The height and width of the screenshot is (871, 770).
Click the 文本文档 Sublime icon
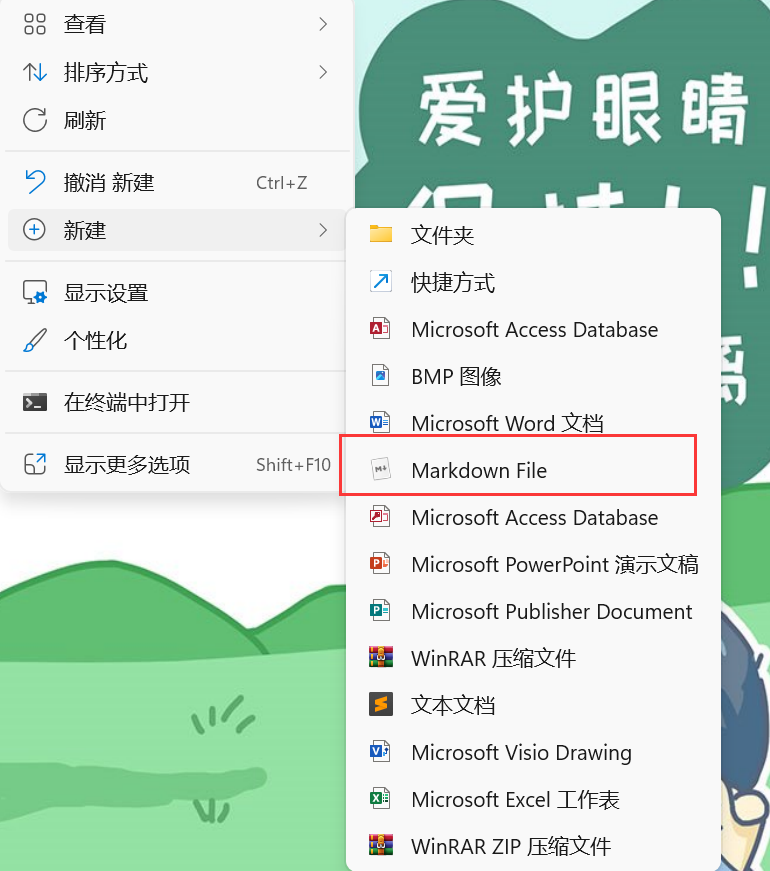tap(381, 704)
